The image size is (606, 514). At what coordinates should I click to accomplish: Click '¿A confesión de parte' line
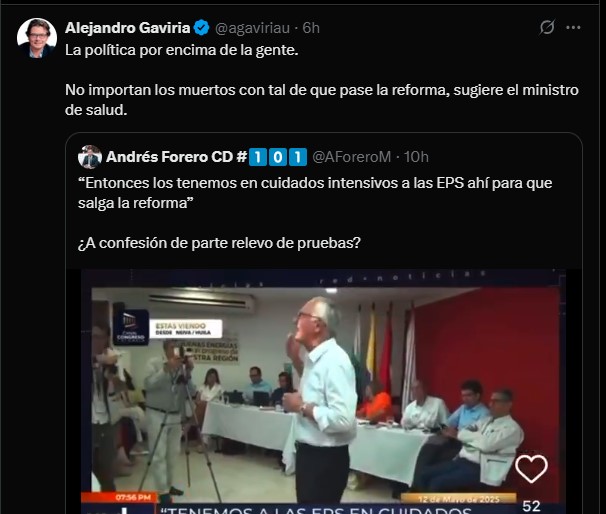tap(219, 243)
